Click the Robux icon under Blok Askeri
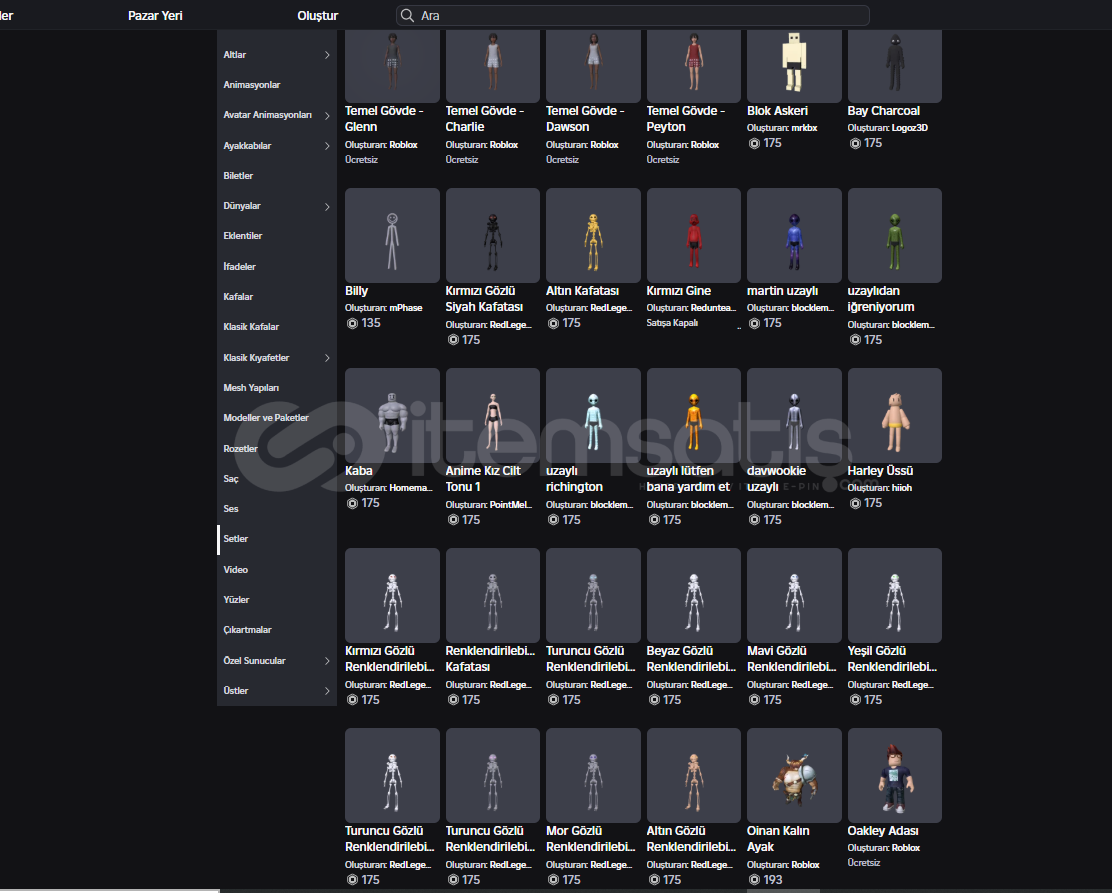 coord(754,143)
